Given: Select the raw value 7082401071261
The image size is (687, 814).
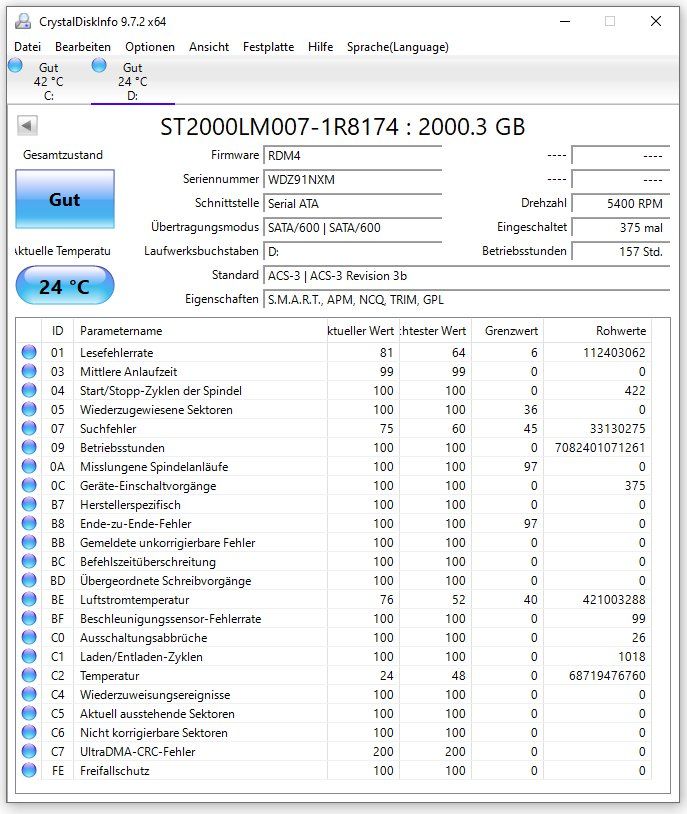Looking at the screenshot, I should click(600, 447).
